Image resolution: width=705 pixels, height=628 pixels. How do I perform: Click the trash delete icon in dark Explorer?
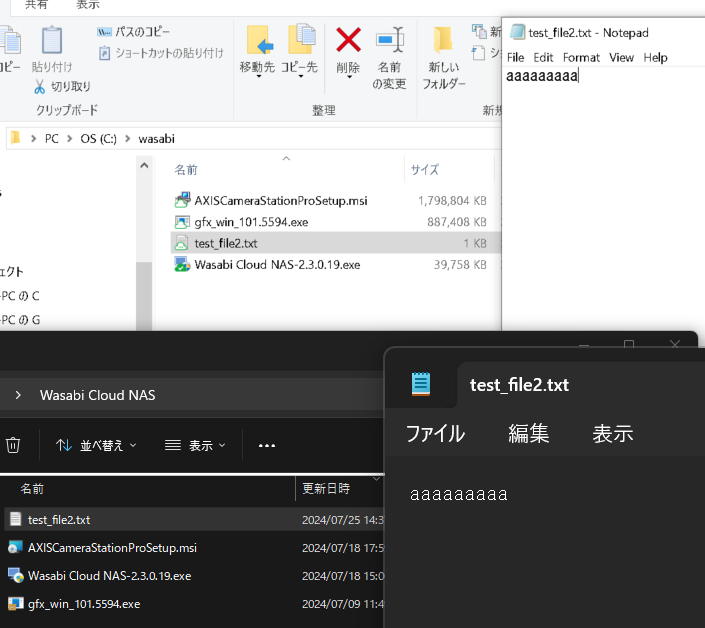click(13, 445)
